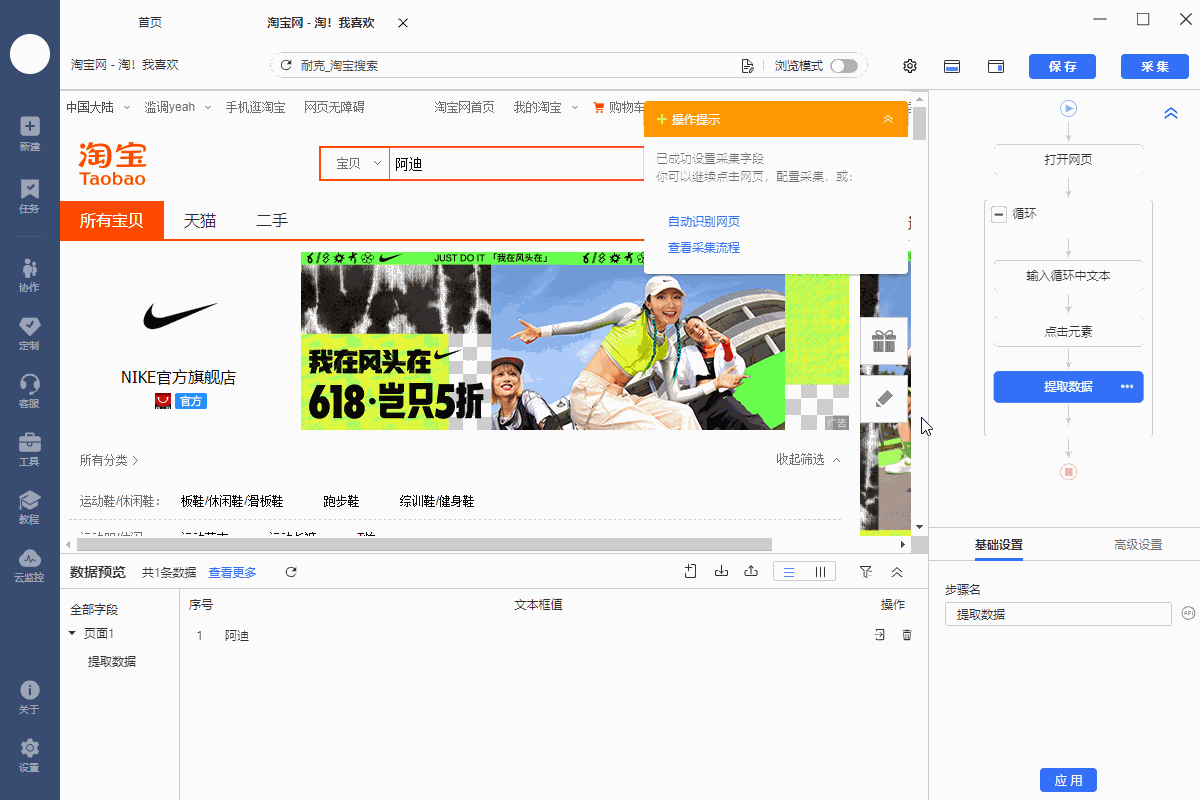Click the 步骤名 step name input field
The width and height of the screenshot is (1200, 800).
[1058, 614]
